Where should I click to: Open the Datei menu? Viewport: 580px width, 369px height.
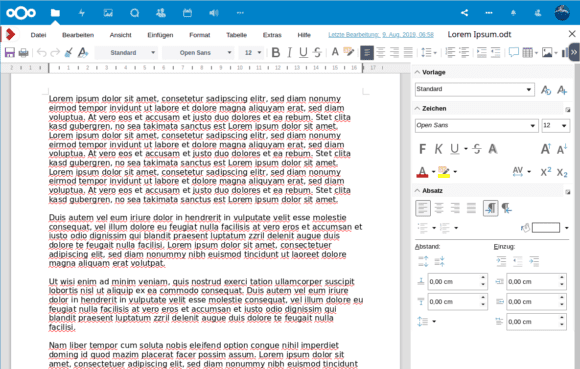[38, 35]
